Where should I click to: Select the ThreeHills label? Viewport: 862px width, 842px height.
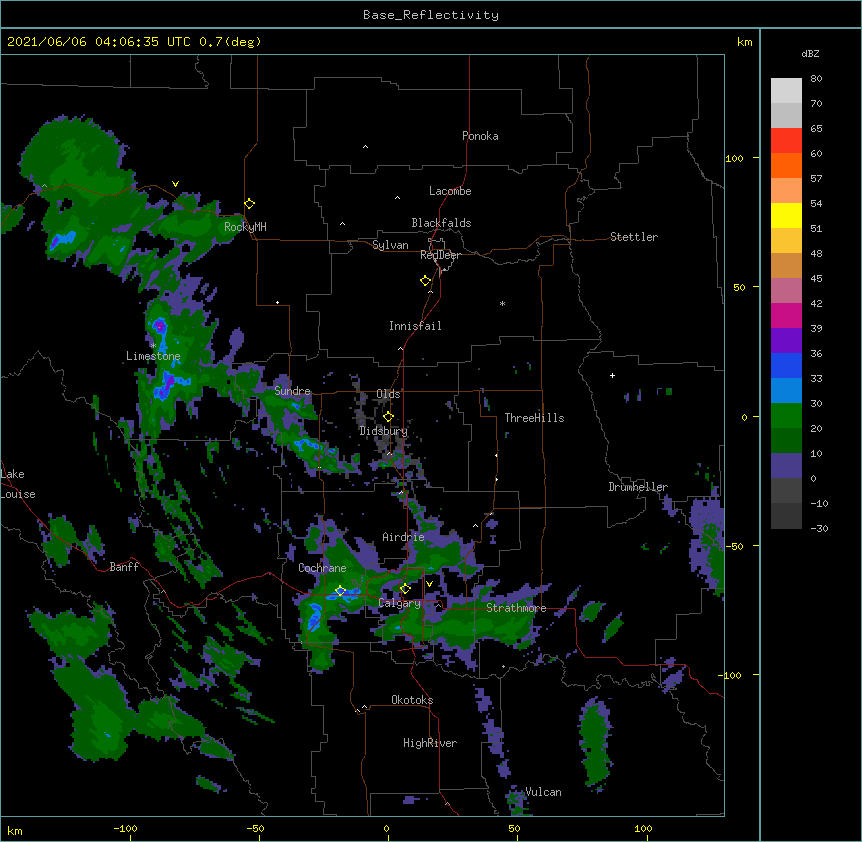coord(534,418)
